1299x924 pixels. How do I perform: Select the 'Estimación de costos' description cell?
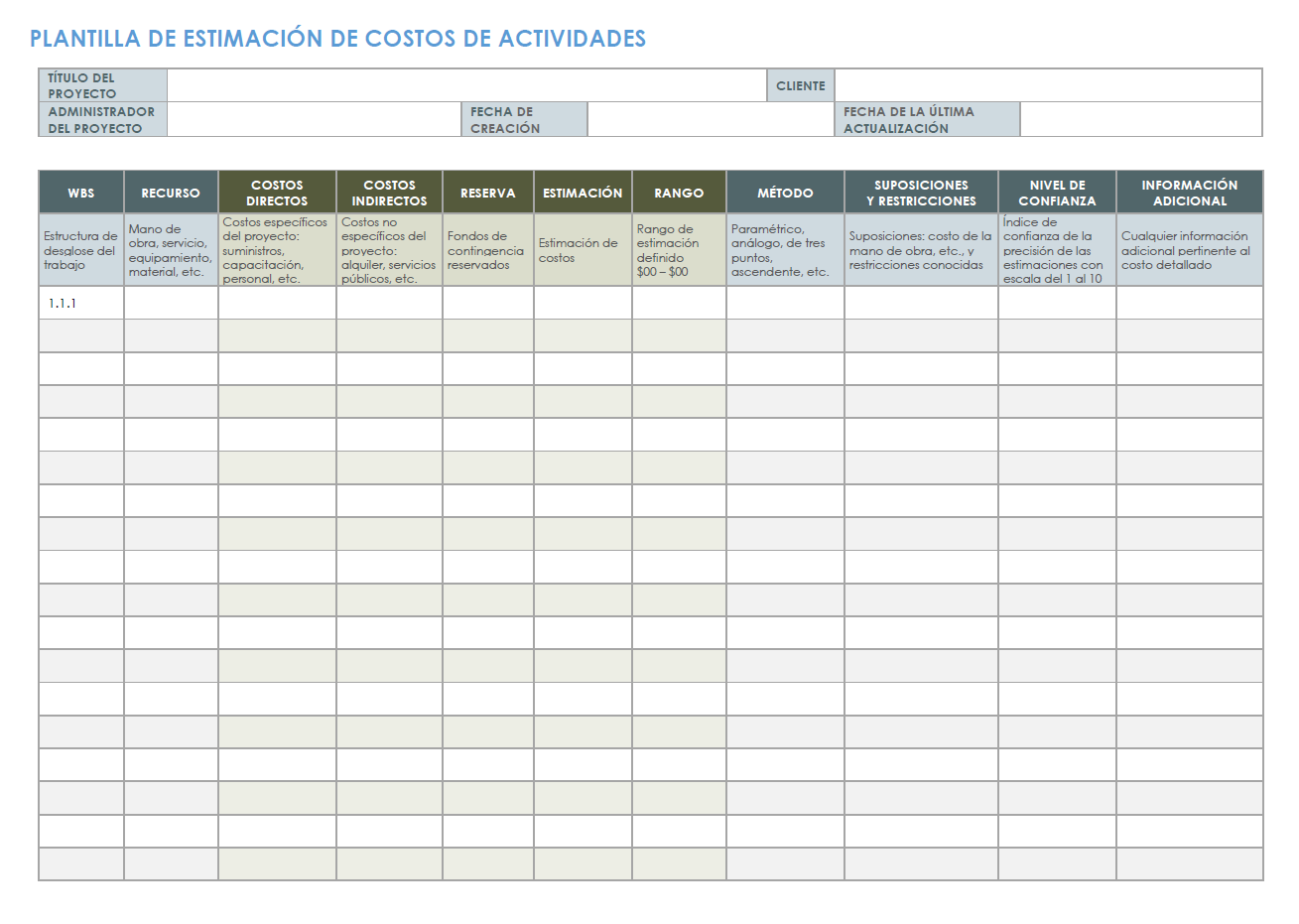(x=583, y=250)
